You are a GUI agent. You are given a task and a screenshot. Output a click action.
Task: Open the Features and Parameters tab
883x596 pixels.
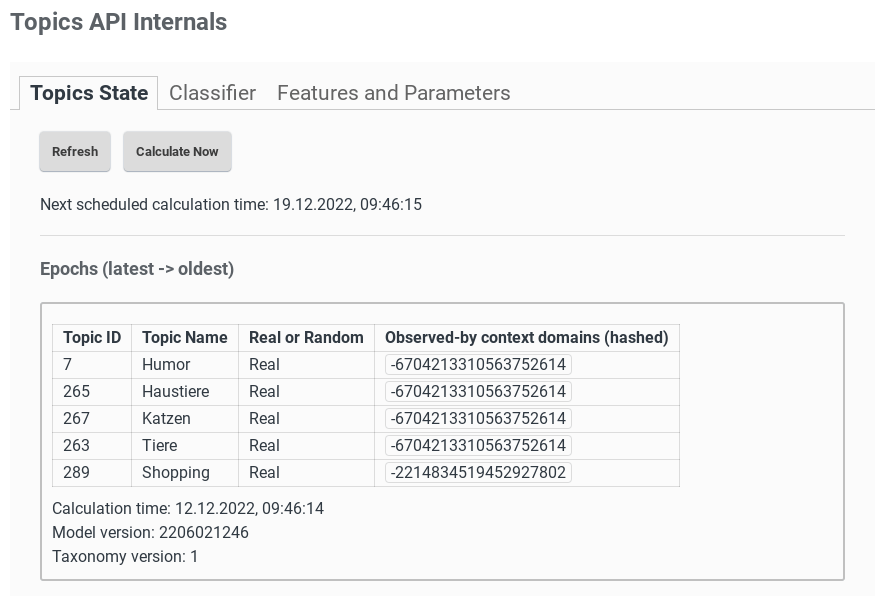(393, 93)
